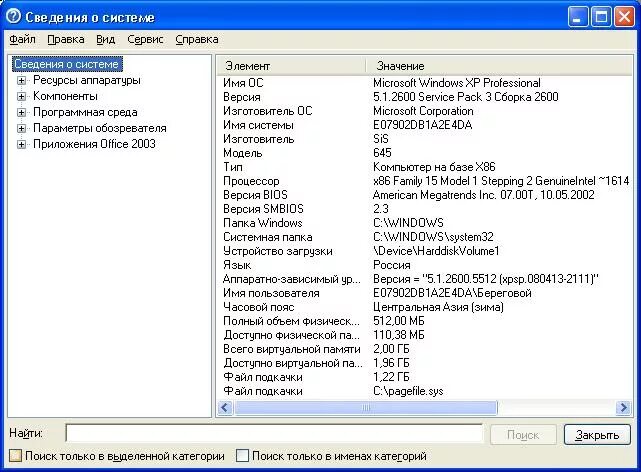Select the Всего виртуальной памяти row
The height and width of the screenshot is (472, 641).
[x=425, y=349]
